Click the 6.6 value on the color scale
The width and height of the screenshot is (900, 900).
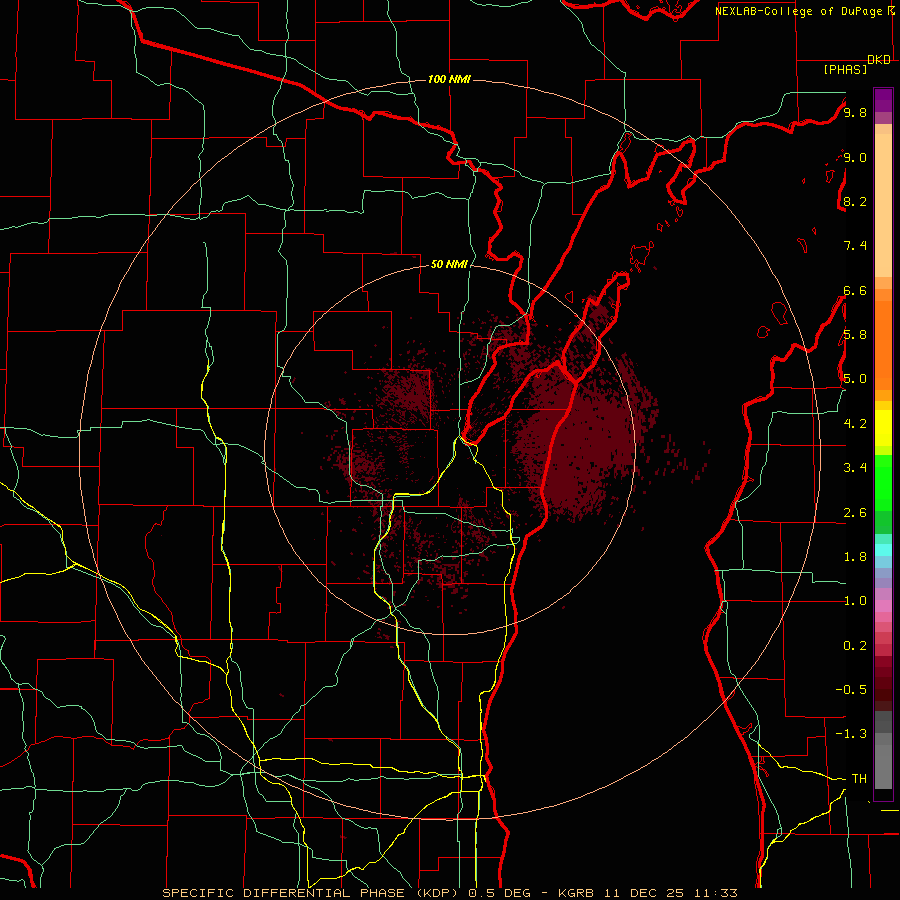pos(855,290)
